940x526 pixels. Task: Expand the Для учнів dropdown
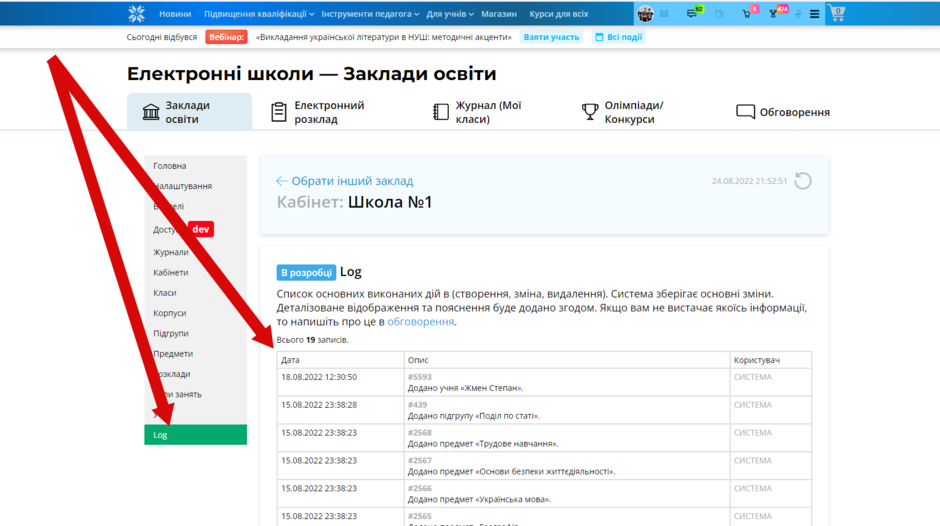click(x=450, y=14)
